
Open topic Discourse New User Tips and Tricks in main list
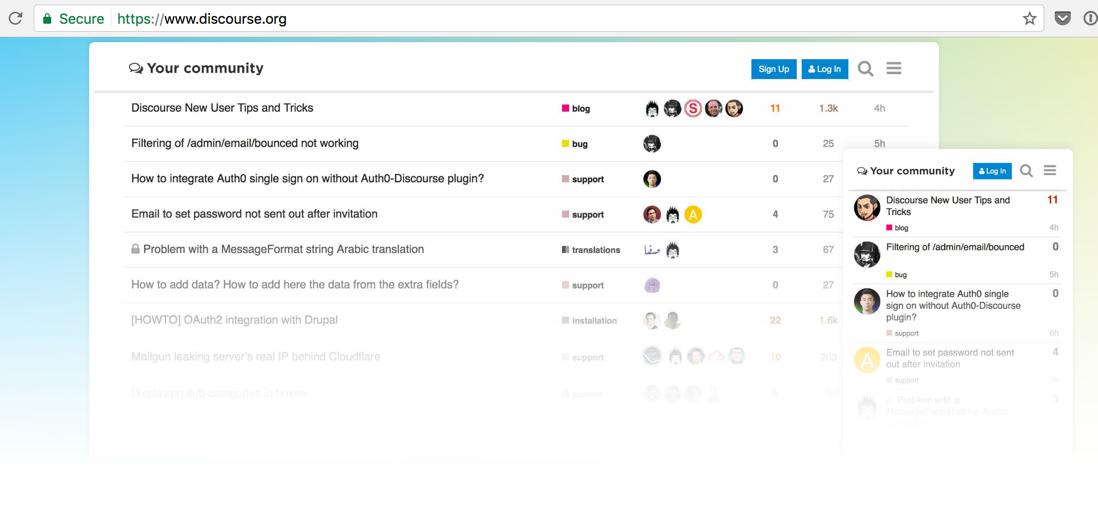point(222,108)
